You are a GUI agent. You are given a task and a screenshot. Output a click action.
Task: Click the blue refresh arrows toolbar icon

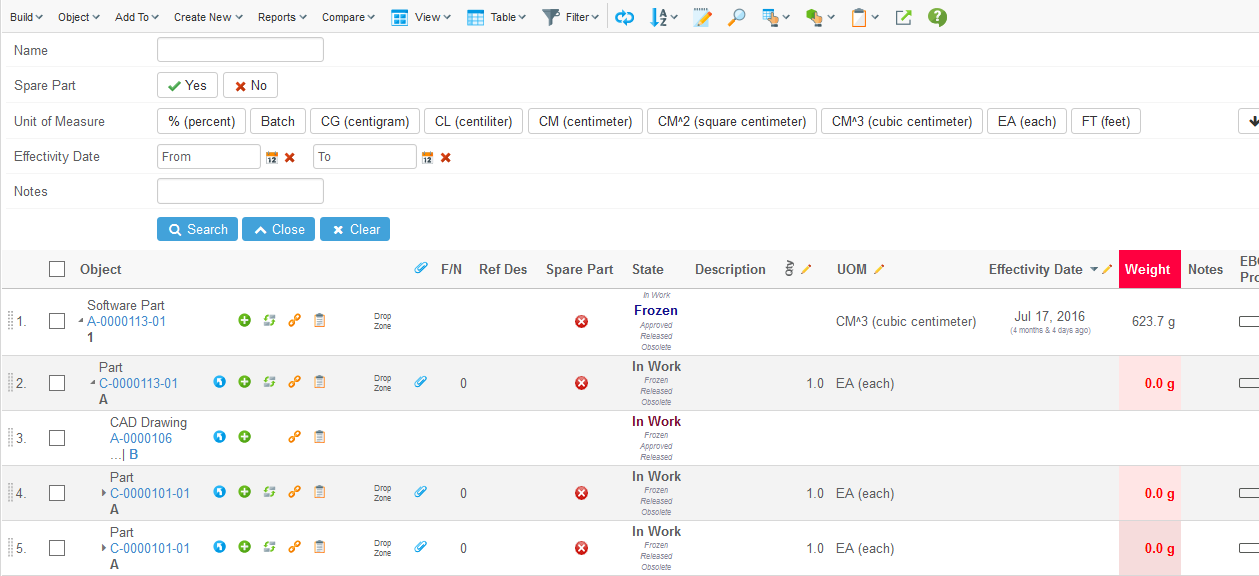[624, 17]
